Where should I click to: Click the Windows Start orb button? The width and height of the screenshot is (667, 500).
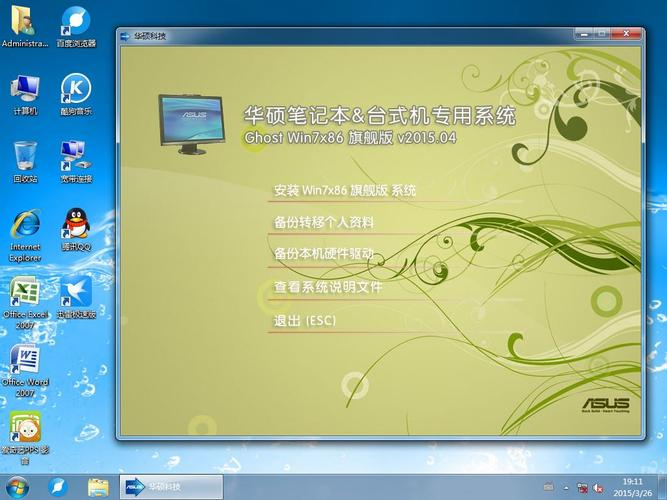click(x=18, y=487)
